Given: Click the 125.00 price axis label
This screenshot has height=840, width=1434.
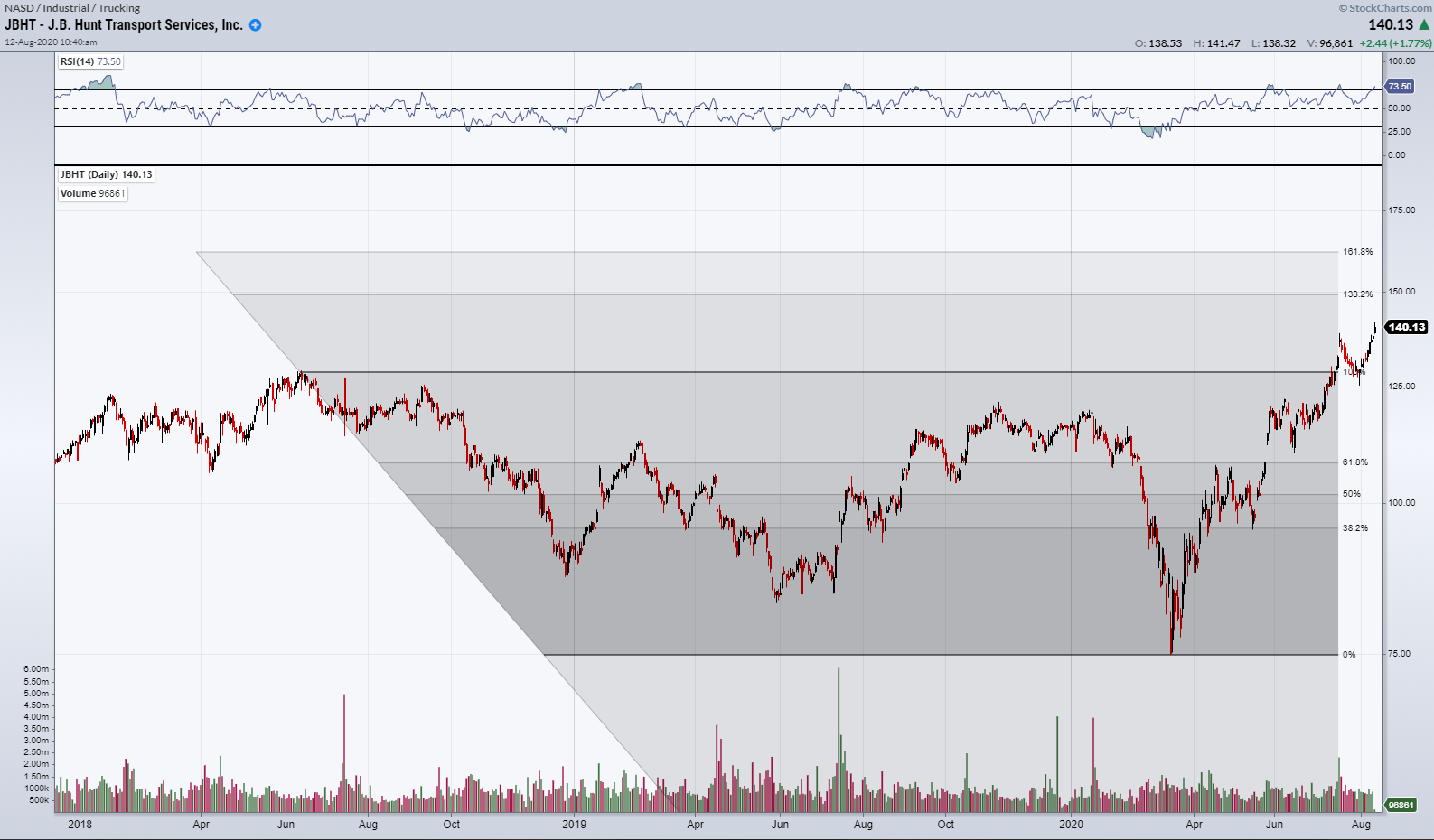Looking at the screenshot, I should [1401, 387].
